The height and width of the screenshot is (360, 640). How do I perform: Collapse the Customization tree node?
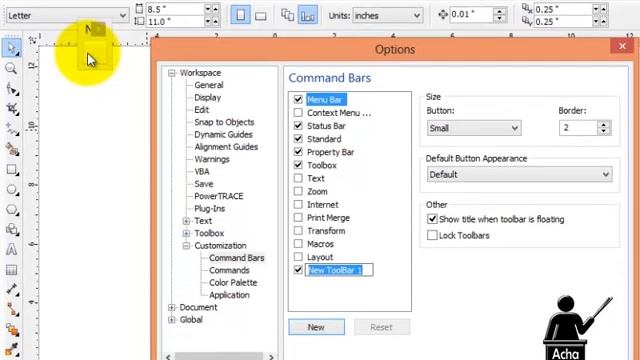point(187,246)
